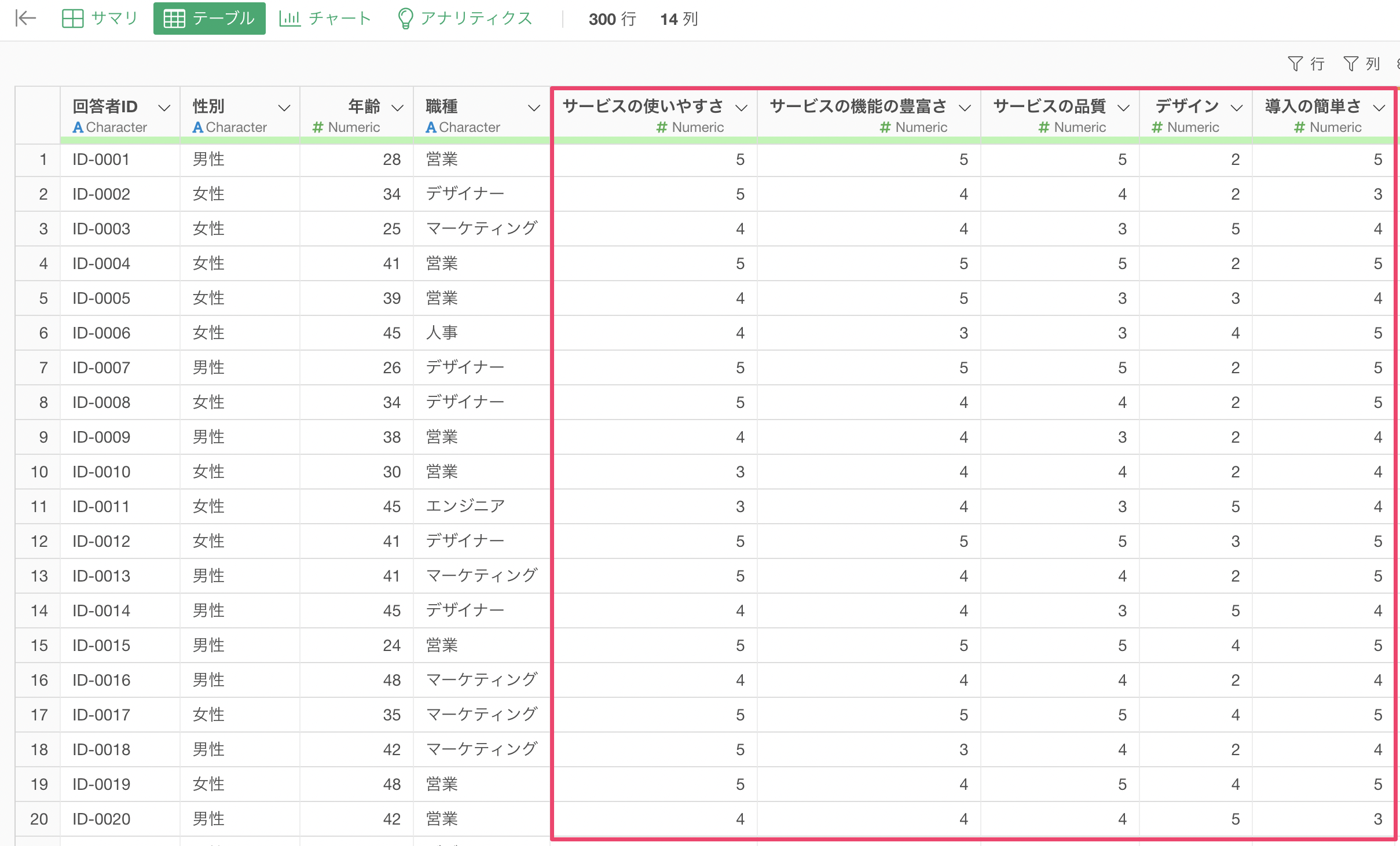Click the Numeric type icon under サービスの使いやすさ

pyautogui.click(x=662, y=127)
